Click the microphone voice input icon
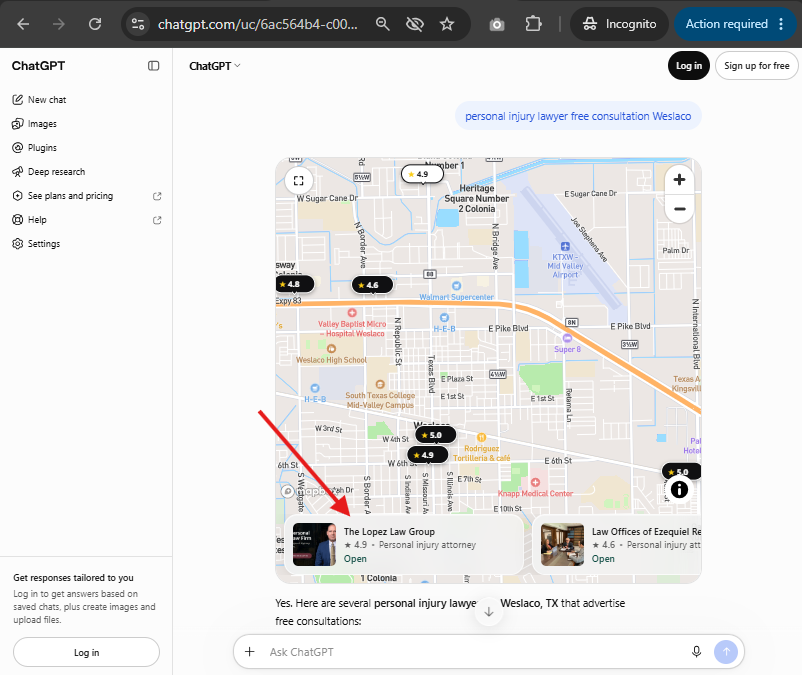802x675 pixels. pos(696,651)
